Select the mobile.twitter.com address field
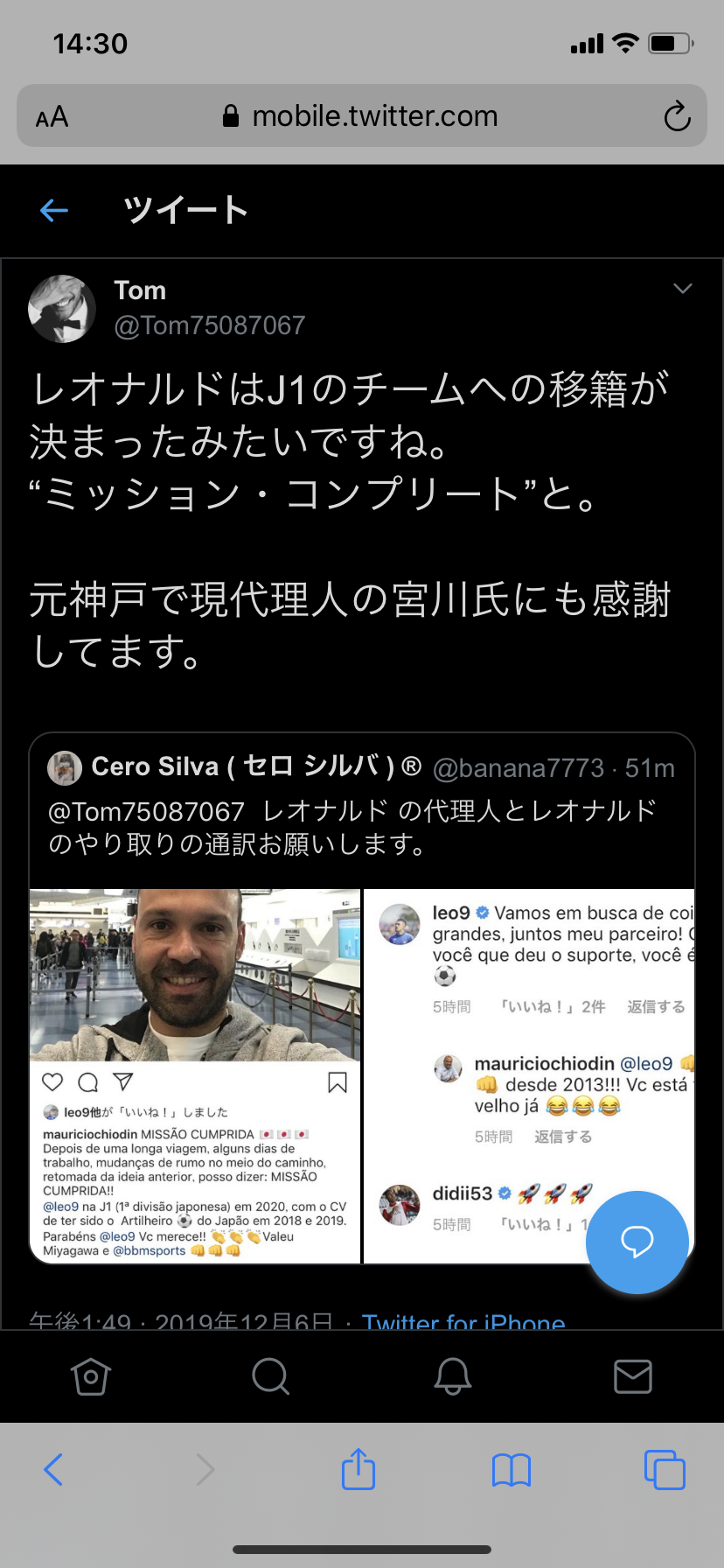724x1568 pixels. 362,115
